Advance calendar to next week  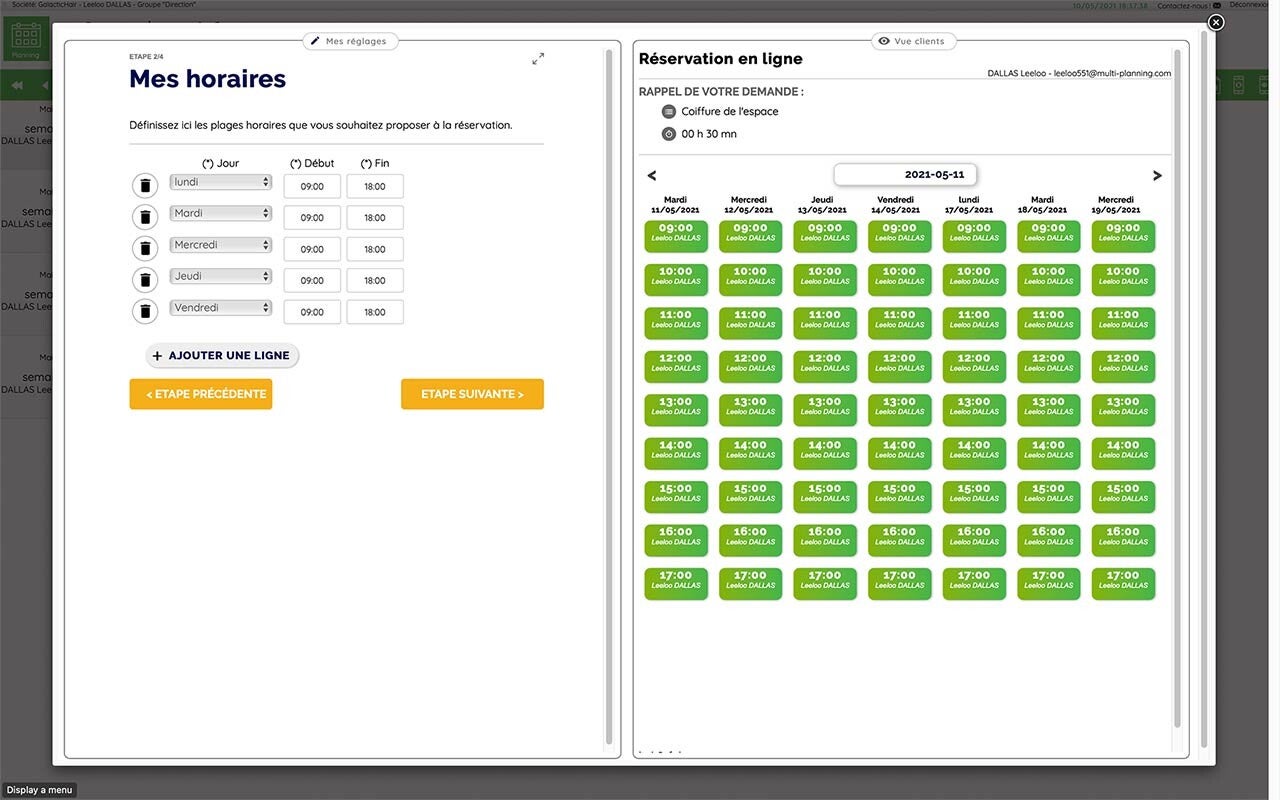(x=1157, y=176)
